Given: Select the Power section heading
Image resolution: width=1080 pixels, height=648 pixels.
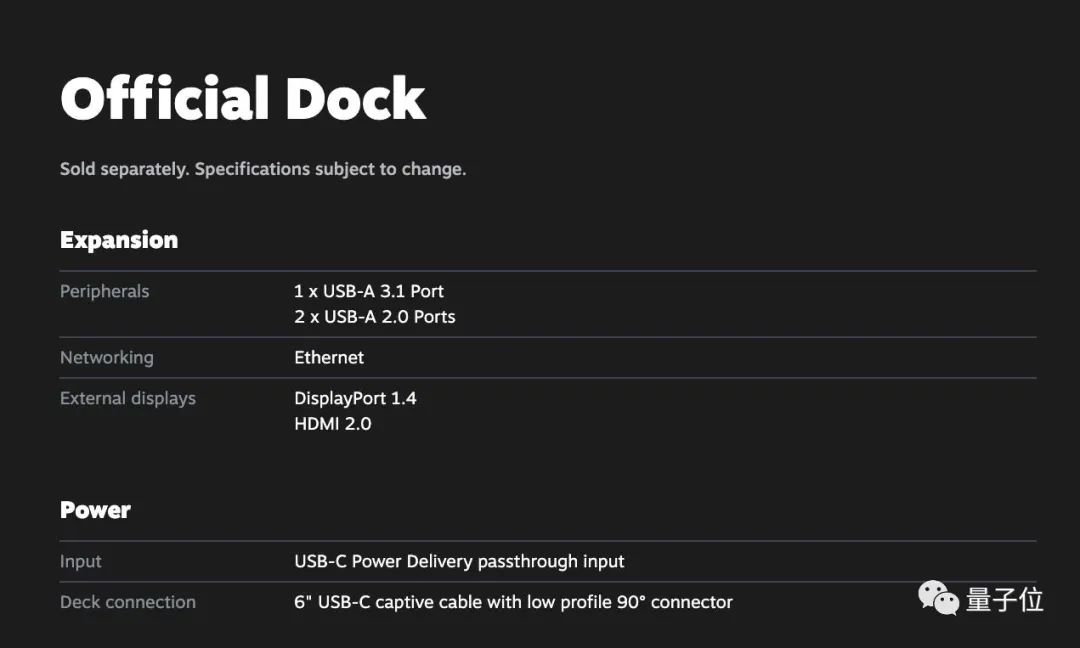Looking at the screenshot, I should coord(95,510).
